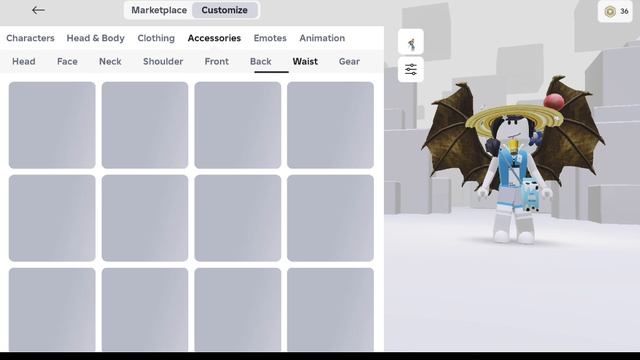Show Back accessories
The height and width of the screenshot is (360, 640).
tap(260, 61)
